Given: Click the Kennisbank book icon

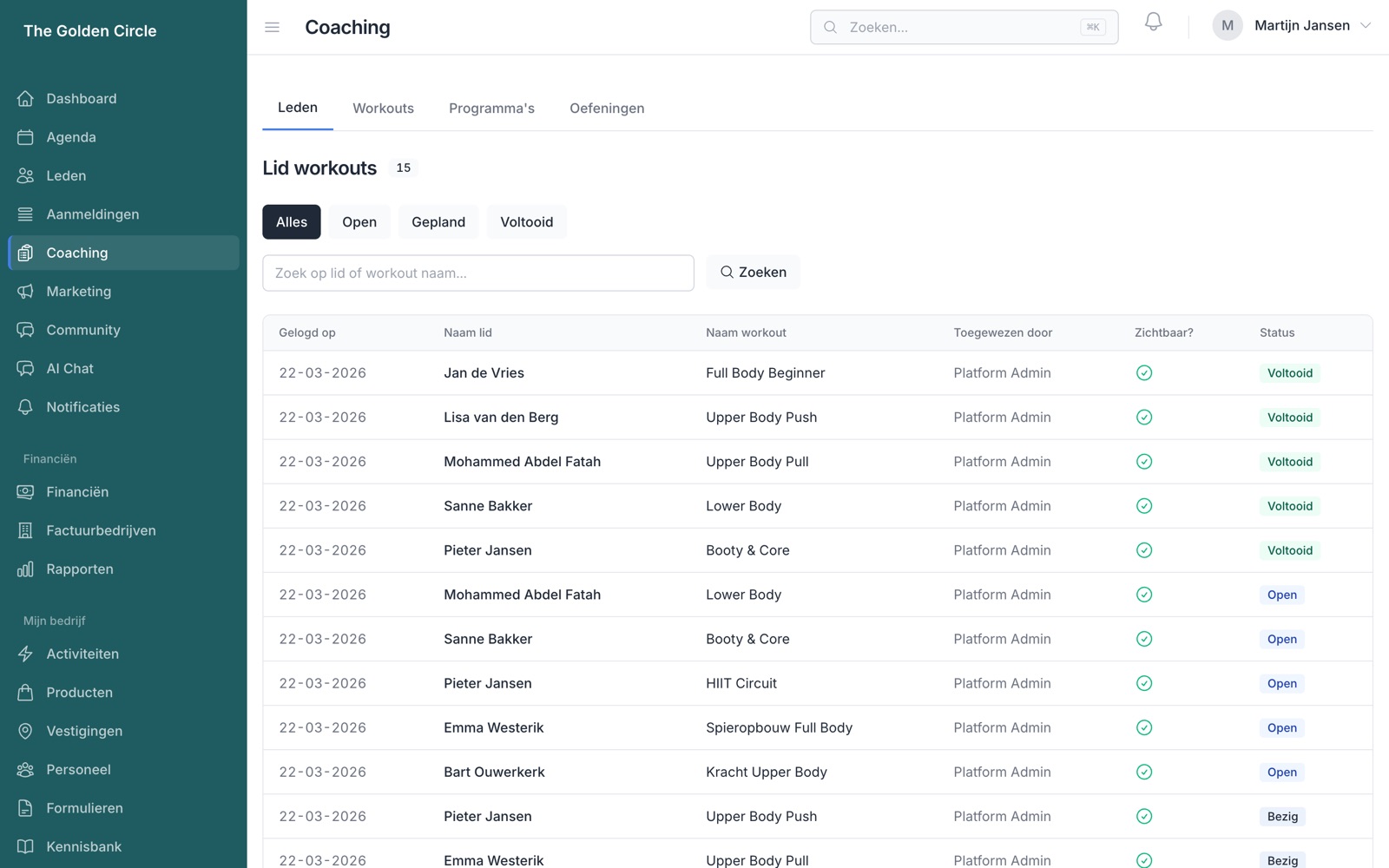Looking at the screenshot, I should click(x=25, y=847).
